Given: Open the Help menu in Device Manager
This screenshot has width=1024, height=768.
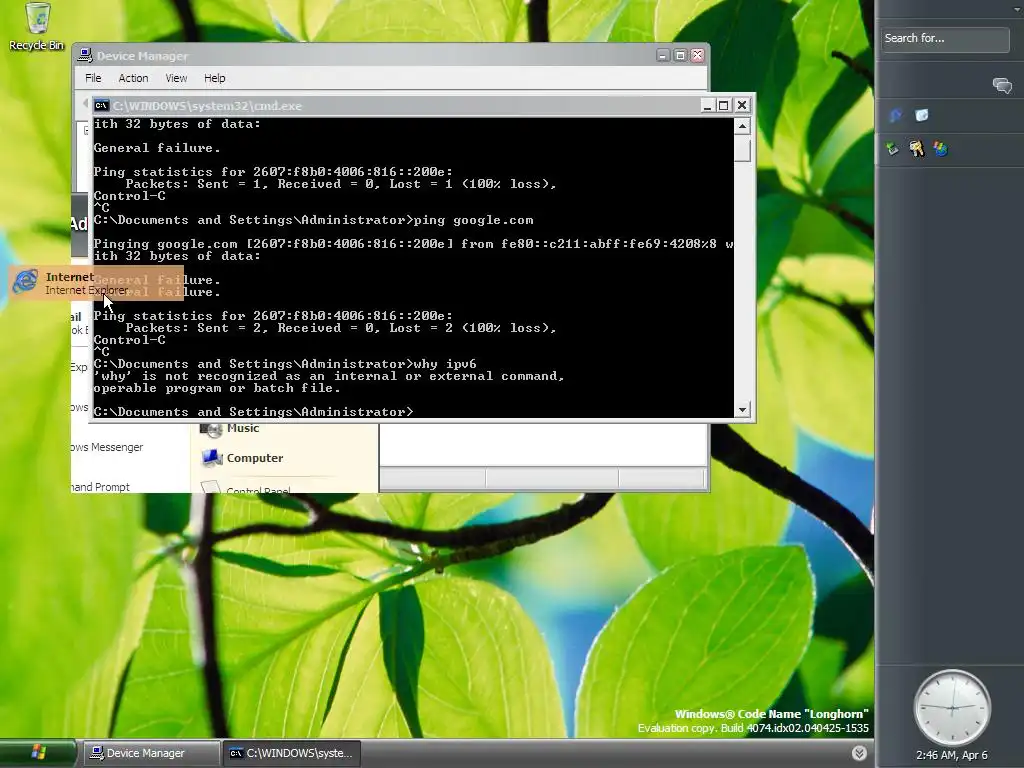Looking at the screenshot, I should 215,78.
